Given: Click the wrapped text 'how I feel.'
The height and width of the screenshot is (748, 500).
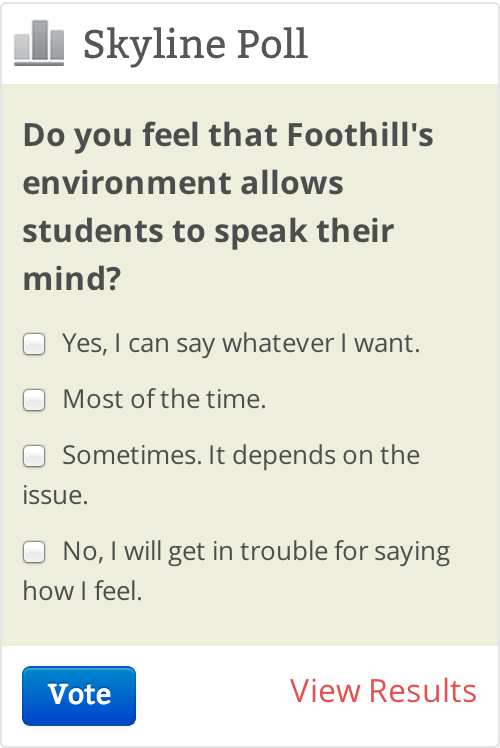Looking at the screenshot, I should pyautogui.click(x=83, y=591).
